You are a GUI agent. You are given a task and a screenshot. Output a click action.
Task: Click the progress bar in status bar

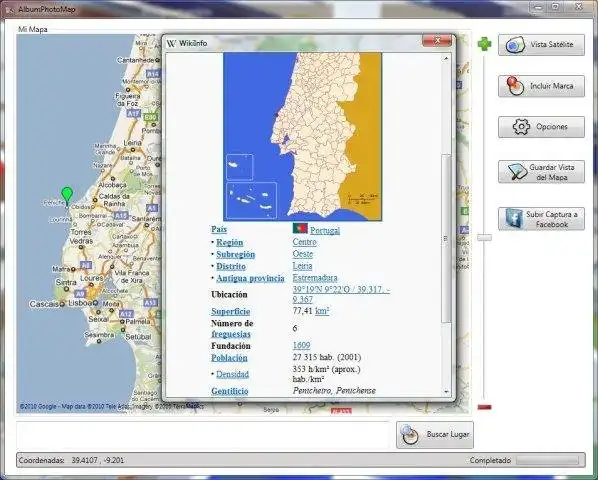point(547,461)
